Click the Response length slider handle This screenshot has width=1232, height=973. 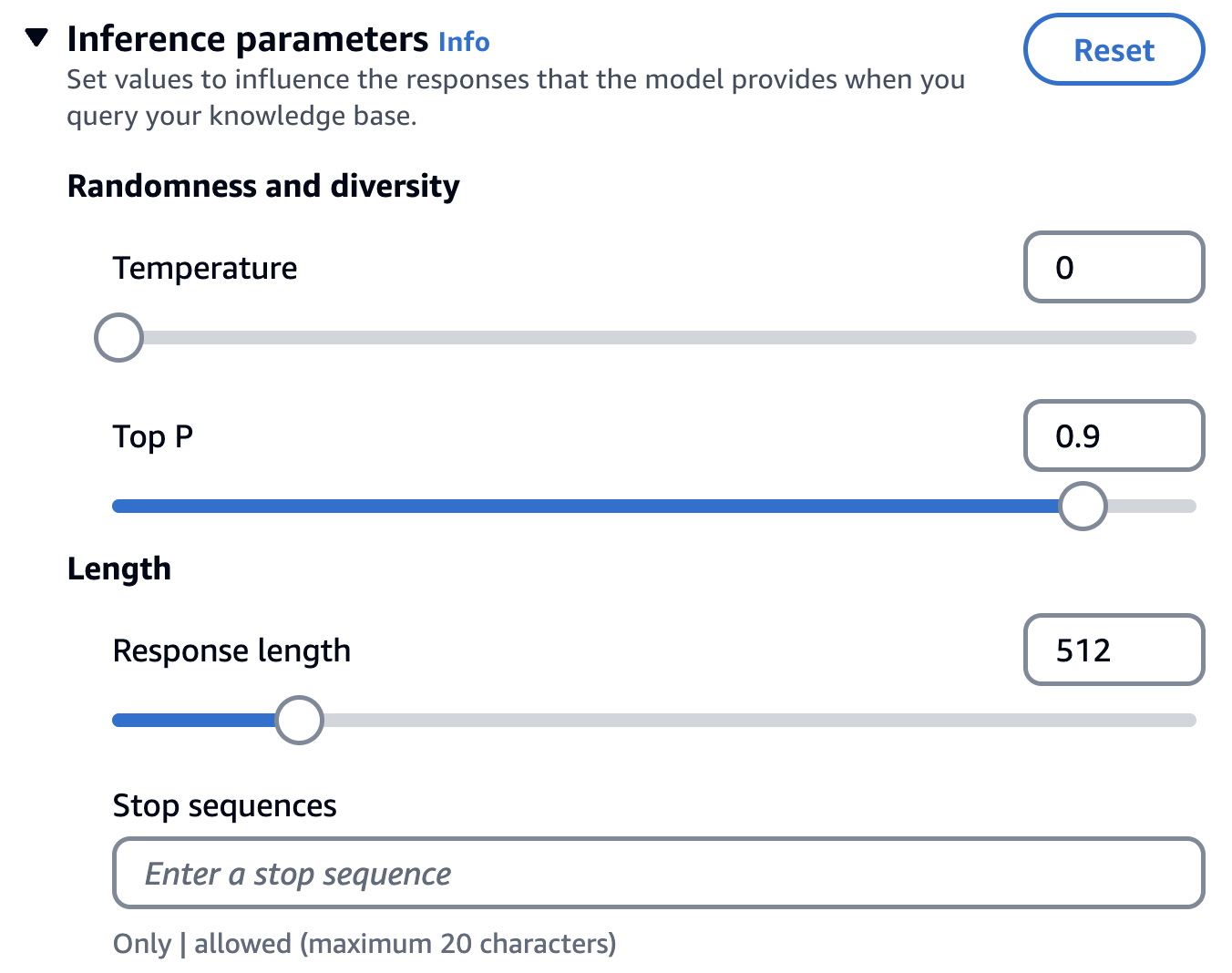point(300,721)
